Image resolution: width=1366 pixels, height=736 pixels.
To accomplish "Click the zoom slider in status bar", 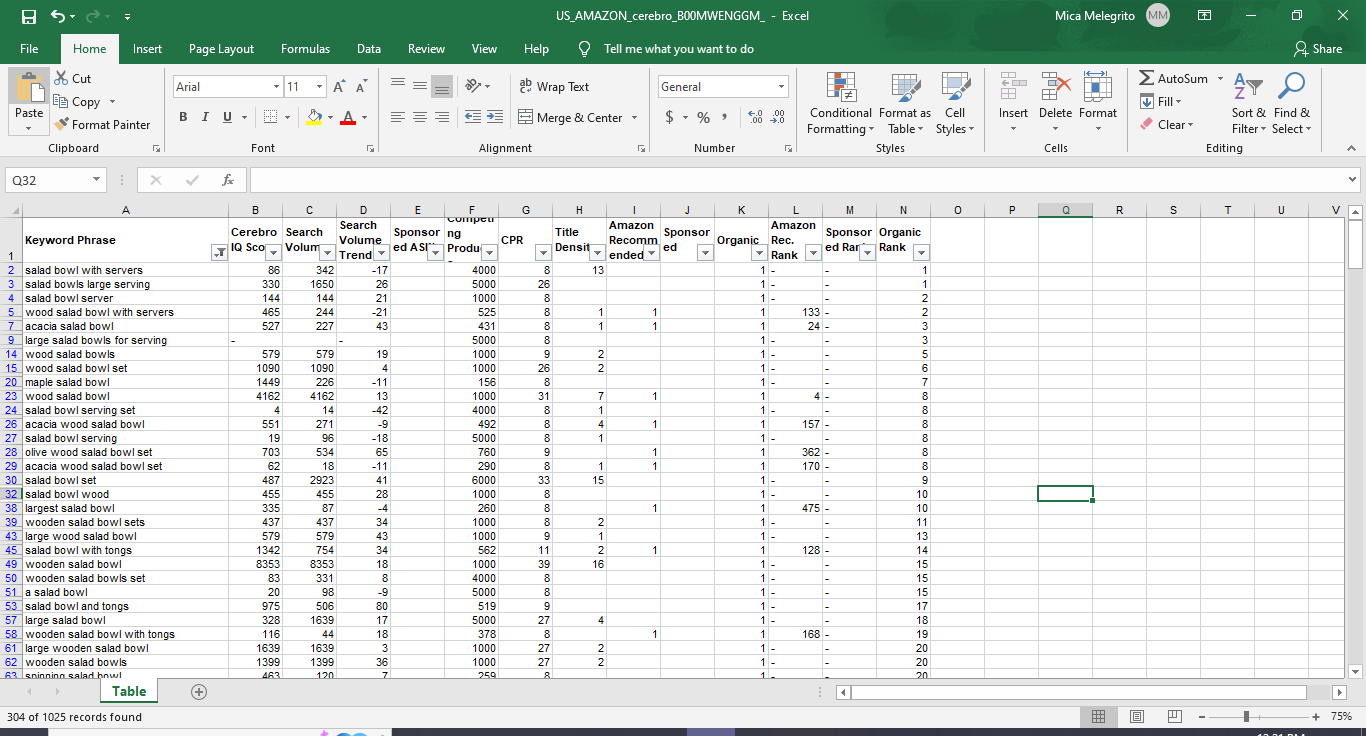I will (x=1246, y=717).
